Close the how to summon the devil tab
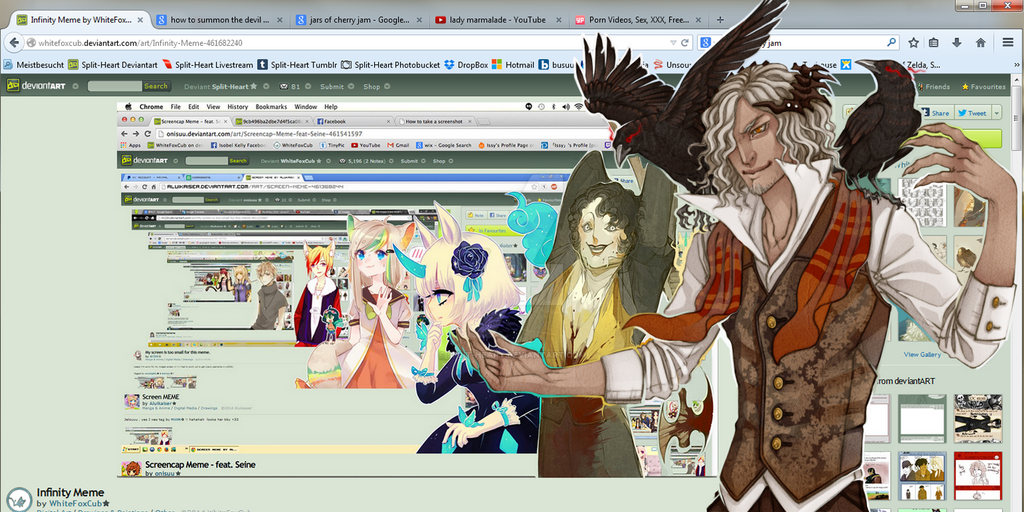 (x=280, y=20)
